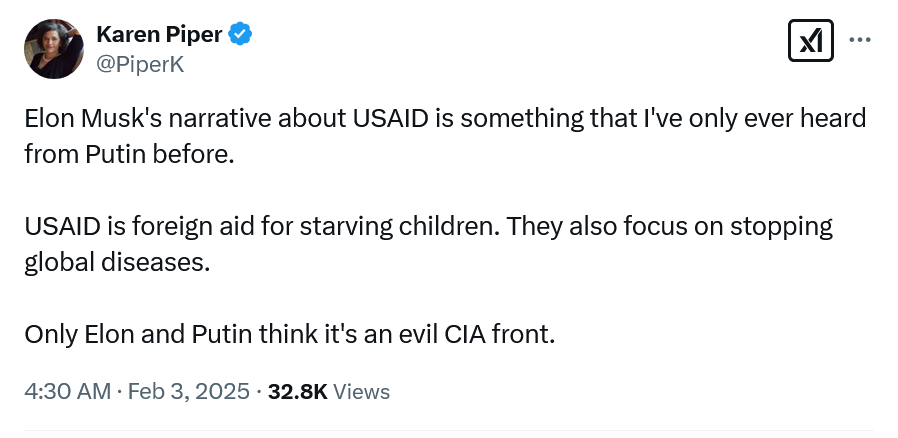Open the @PiperK handle link
The image size is (898, 438).
[x=140, y=65]
